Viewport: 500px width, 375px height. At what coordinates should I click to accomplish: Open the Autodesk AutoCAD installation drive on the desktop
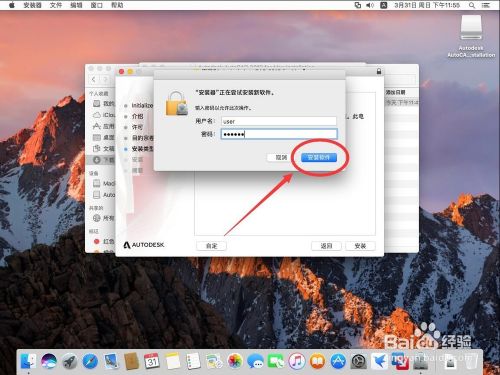[x=471, y=36]
